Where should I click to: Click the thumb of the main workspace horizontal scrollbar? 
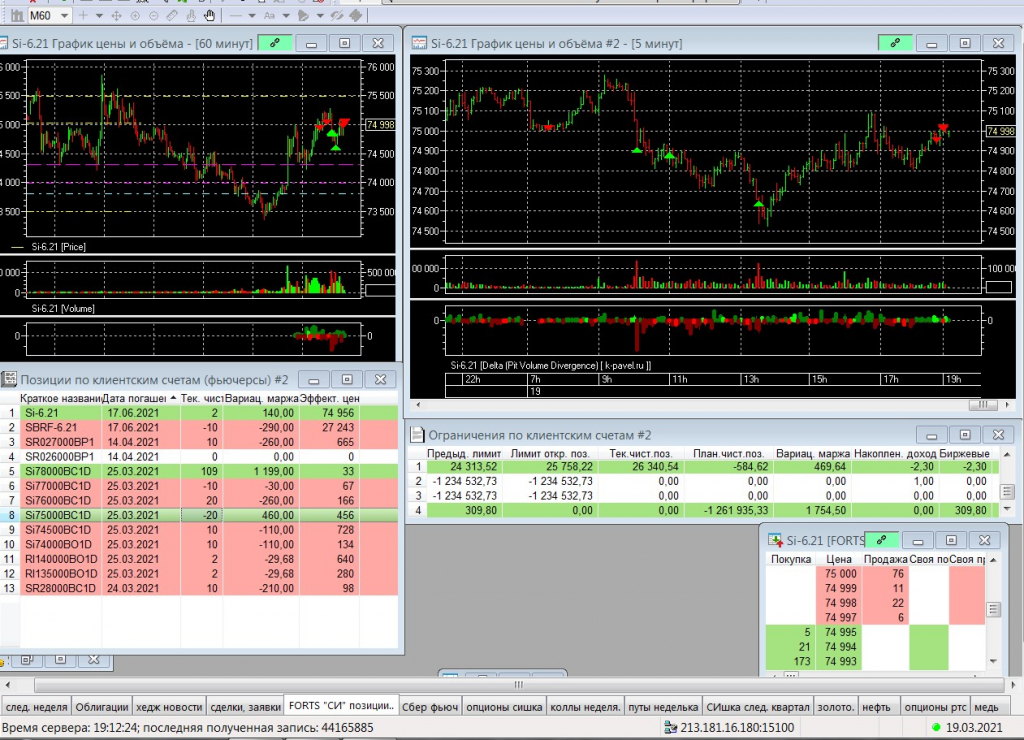519,685
